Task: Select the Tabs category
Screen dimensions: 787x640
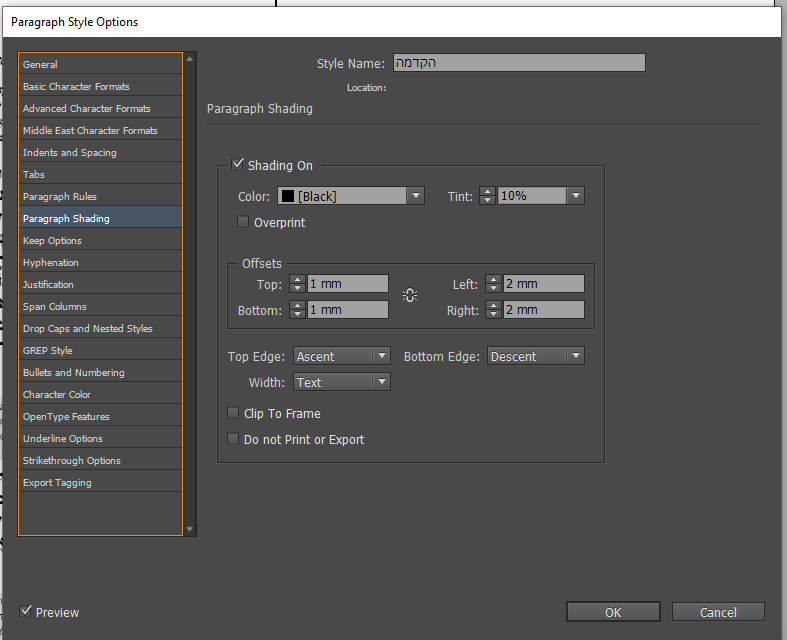Action: pyautogui.click(x=100, y=175)
